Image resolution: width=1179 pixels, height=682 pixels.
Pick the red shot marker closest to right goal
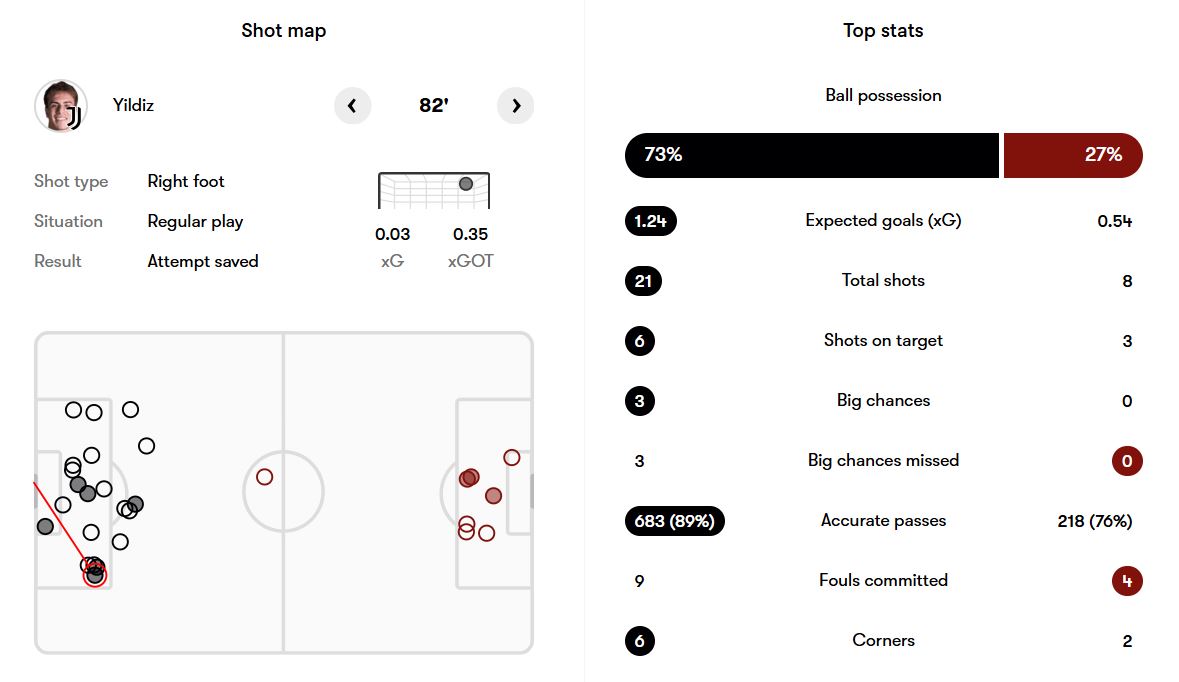tap(512, 457)
